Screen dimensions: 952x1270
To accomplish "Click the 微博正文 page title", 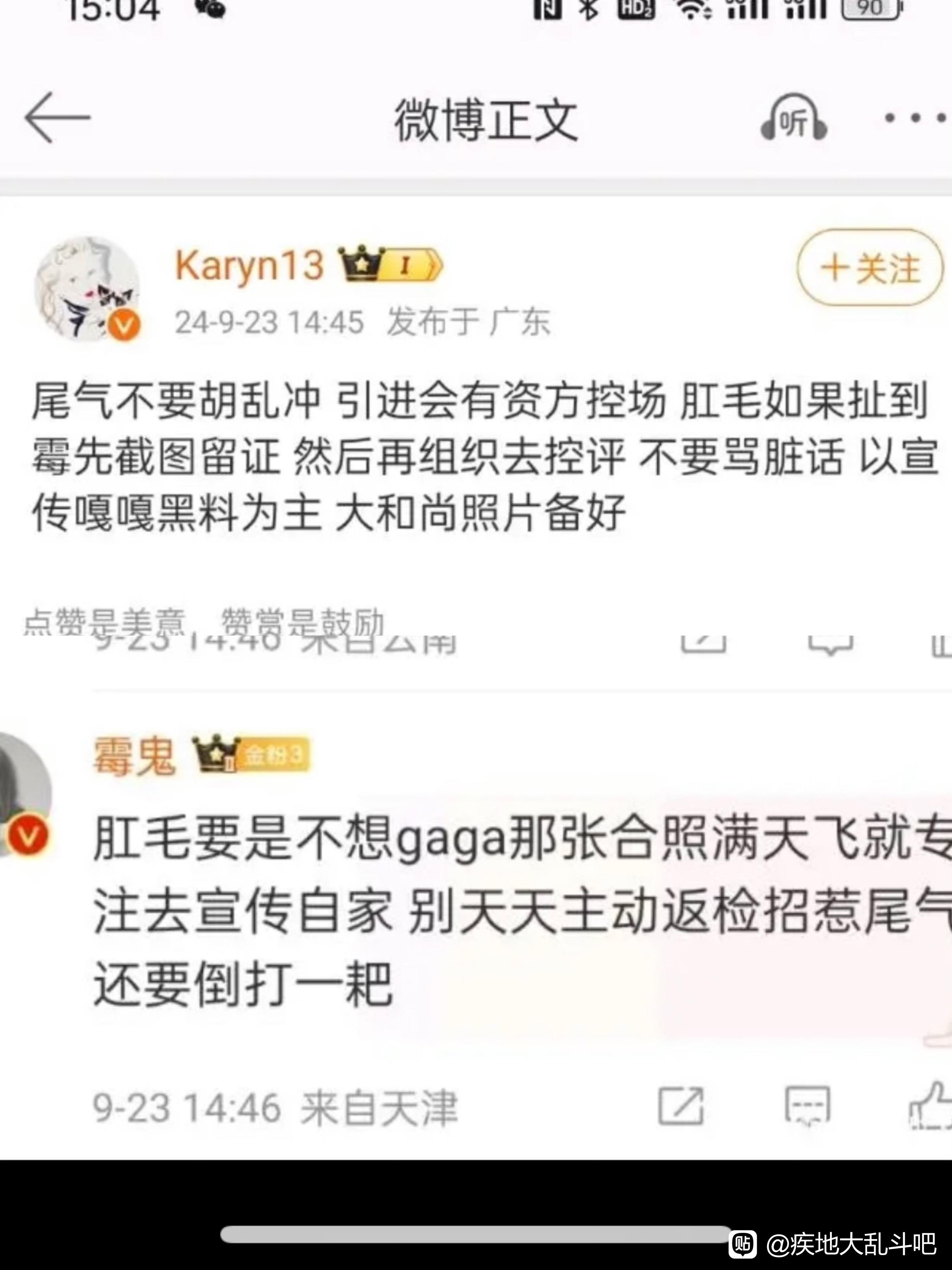I will [485, 119].
